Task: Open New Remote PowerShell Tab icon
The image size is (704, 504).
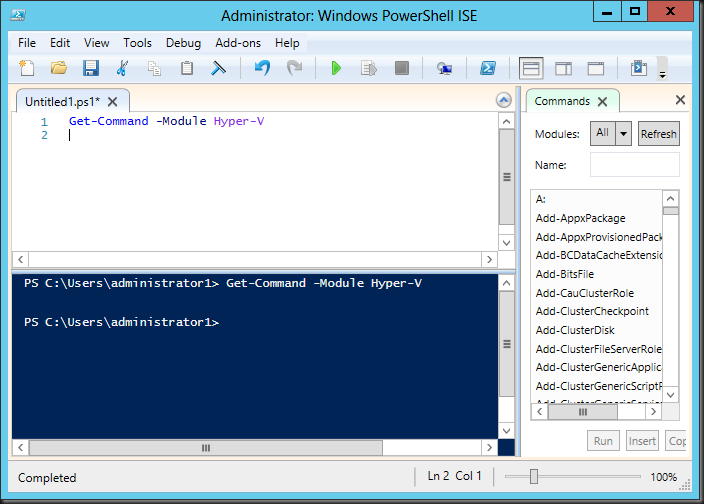Action: click(444, 68)
